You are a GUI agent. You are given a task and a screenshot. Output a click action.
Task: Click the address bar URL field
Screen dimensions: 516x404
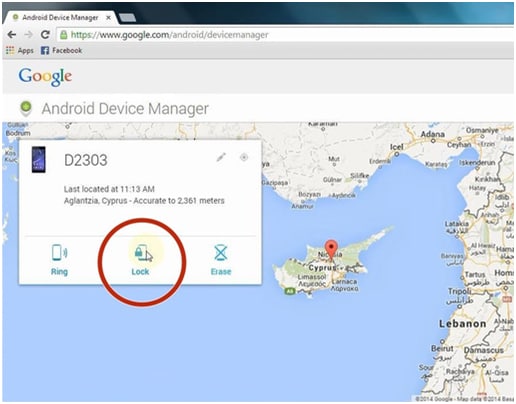[285, 35]
